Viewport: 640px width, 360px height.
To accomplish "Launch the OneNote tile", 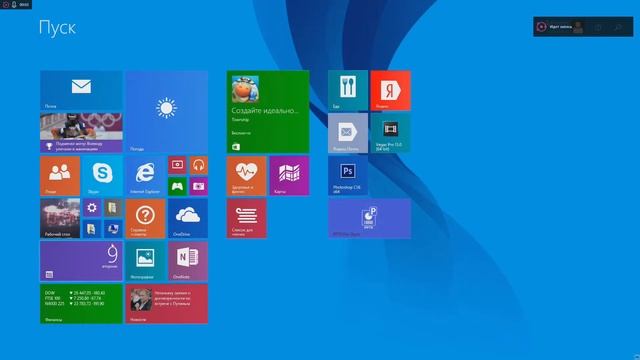I will pyautogui.click(x=188, y=261).
